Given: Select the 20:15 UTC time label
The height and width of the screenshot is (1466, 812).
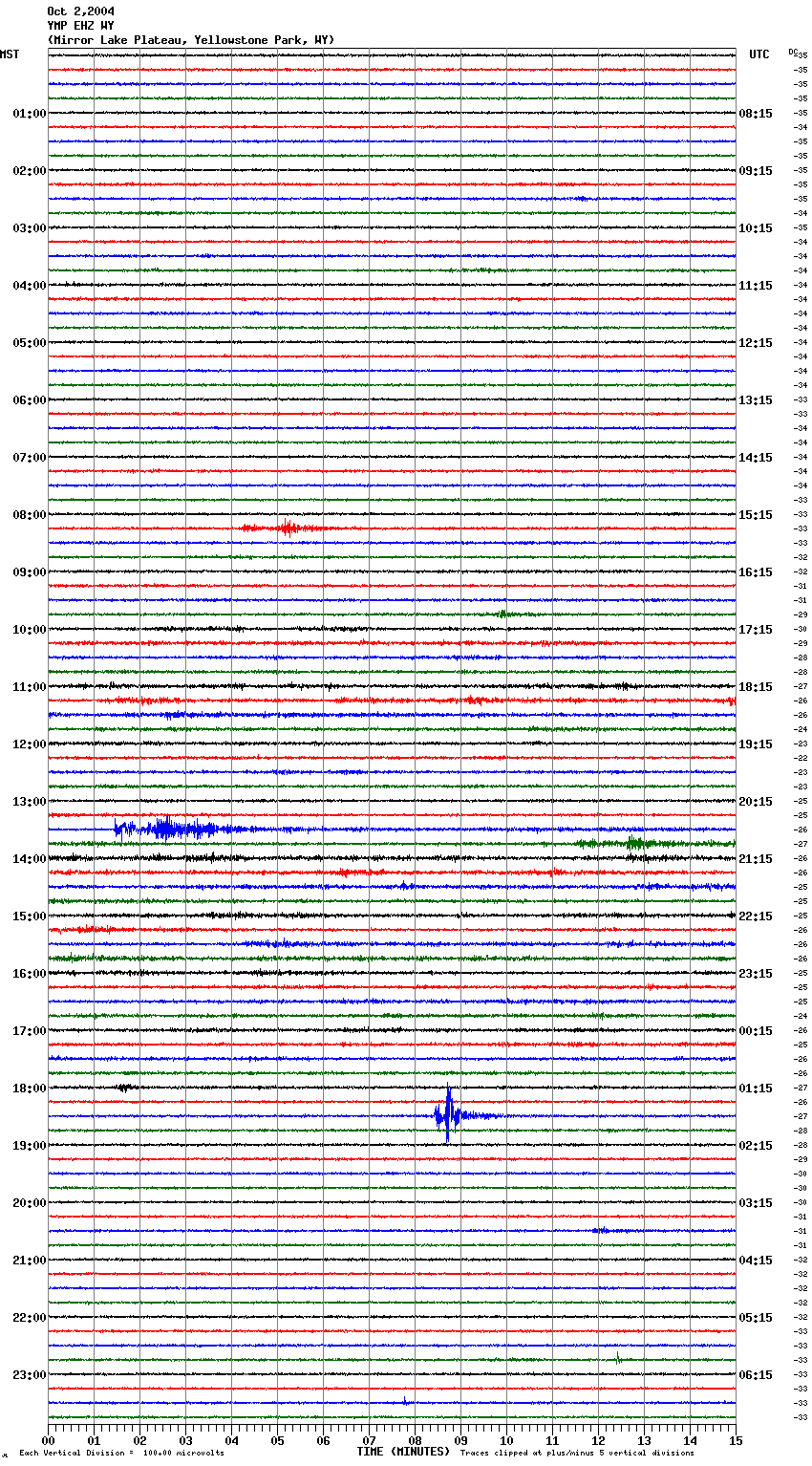Looking at the screenshot, I should coord(756,802).
